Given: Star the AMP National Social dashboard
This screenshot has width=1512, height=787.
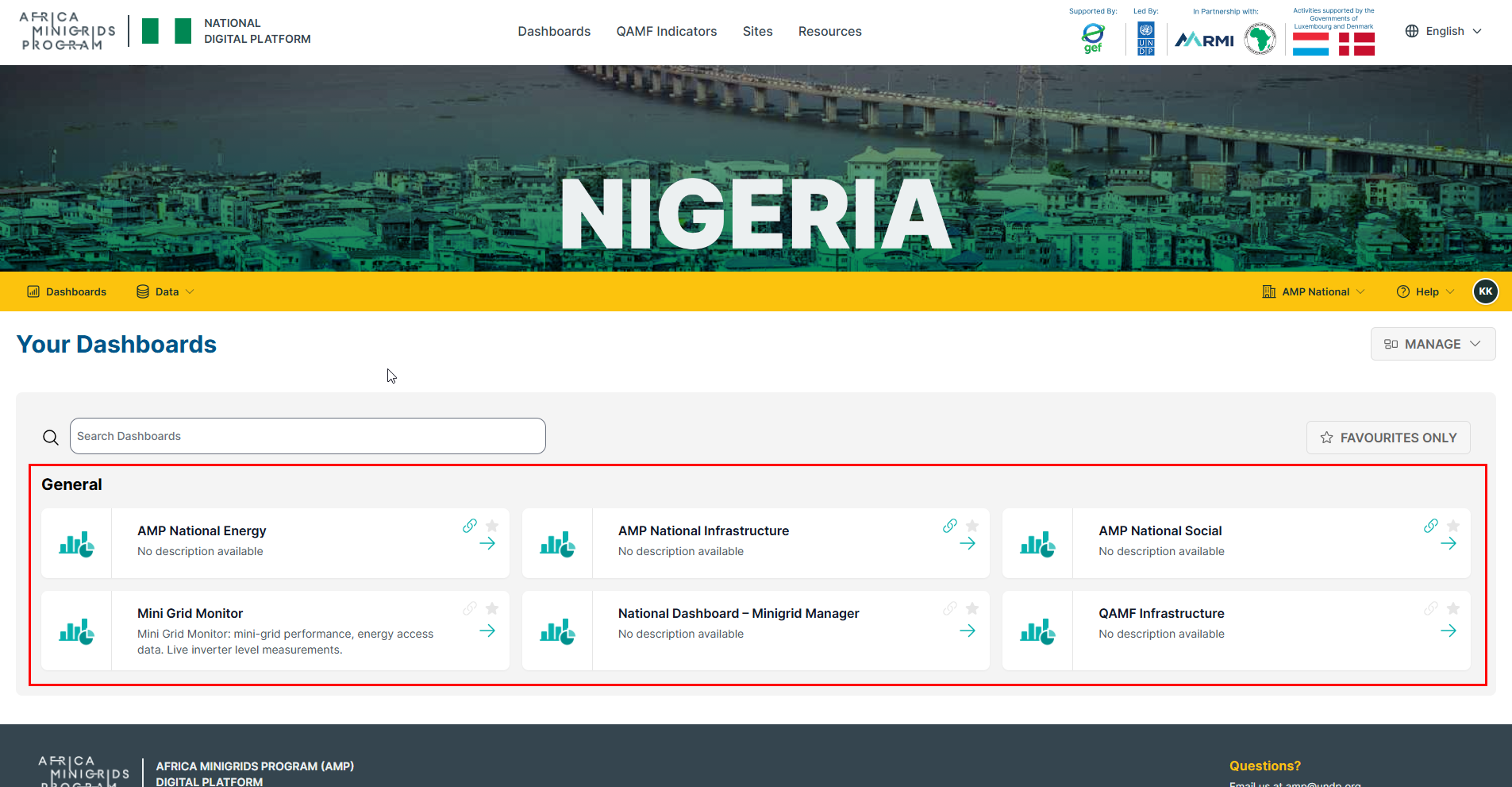Looking at the screenshot, I should 1453,526.
